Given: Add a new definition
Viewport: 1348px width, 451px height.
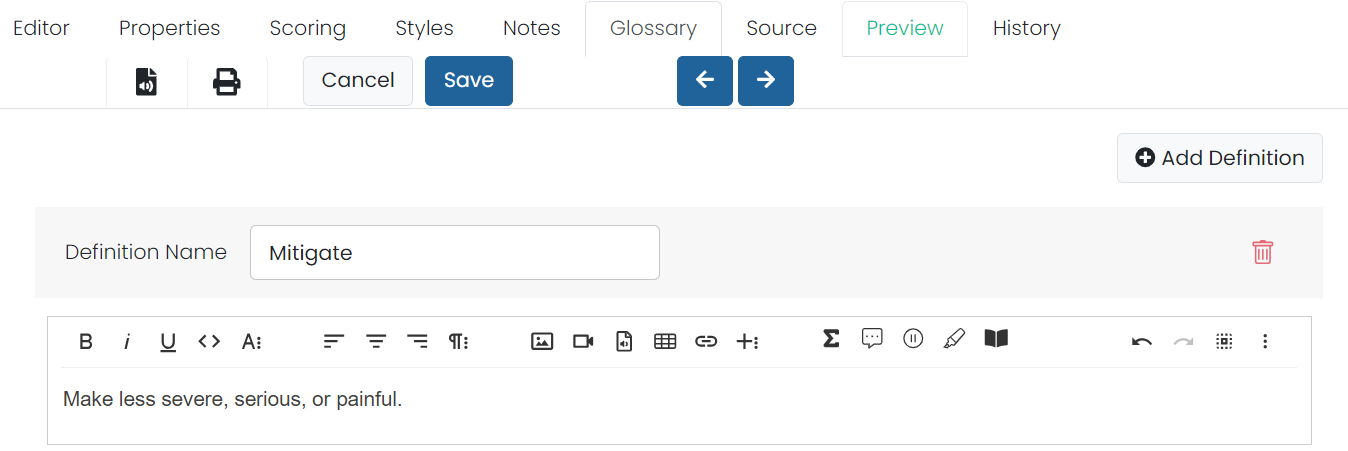Looking at the screenshot, I should 1220,158.
